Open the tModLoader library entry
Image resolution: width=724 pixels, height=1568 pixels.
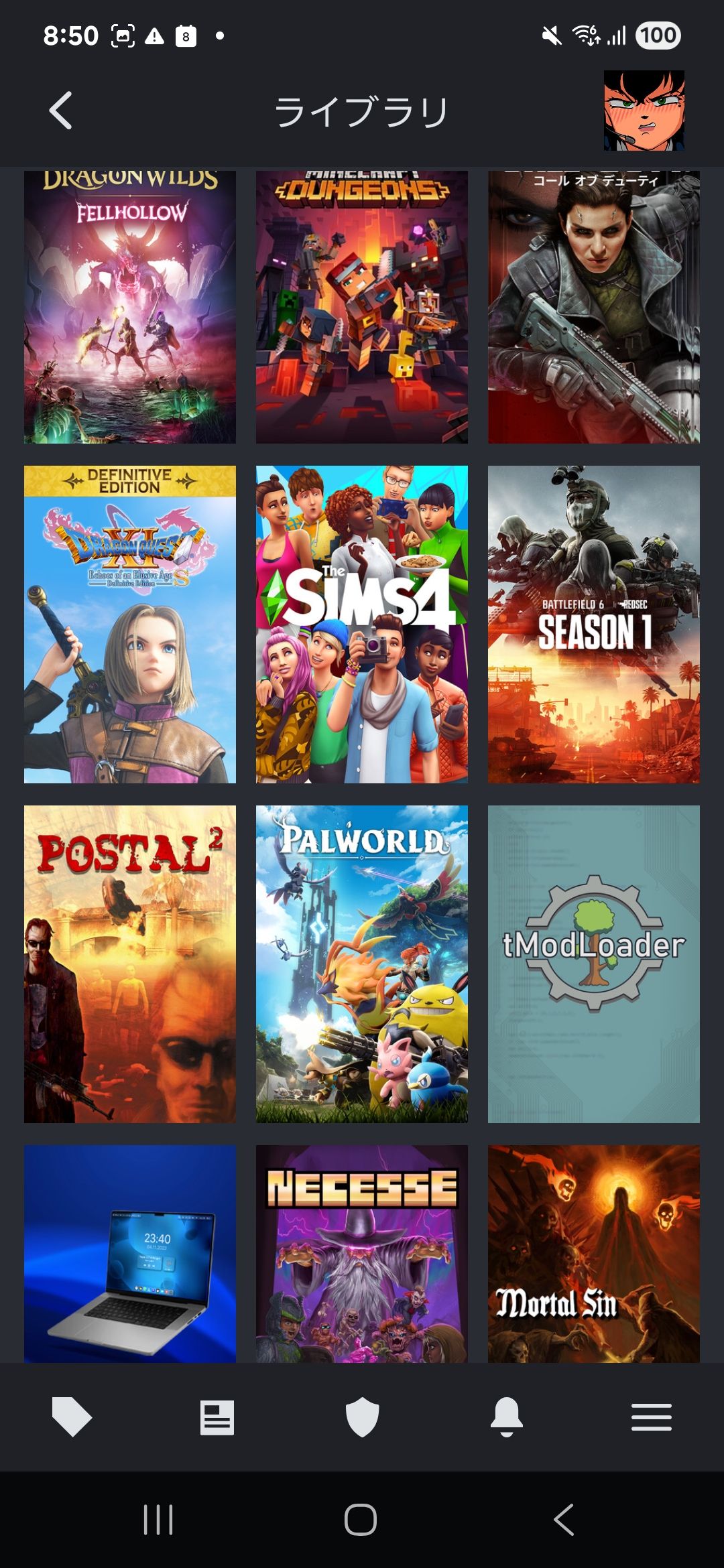coord(594,964)
